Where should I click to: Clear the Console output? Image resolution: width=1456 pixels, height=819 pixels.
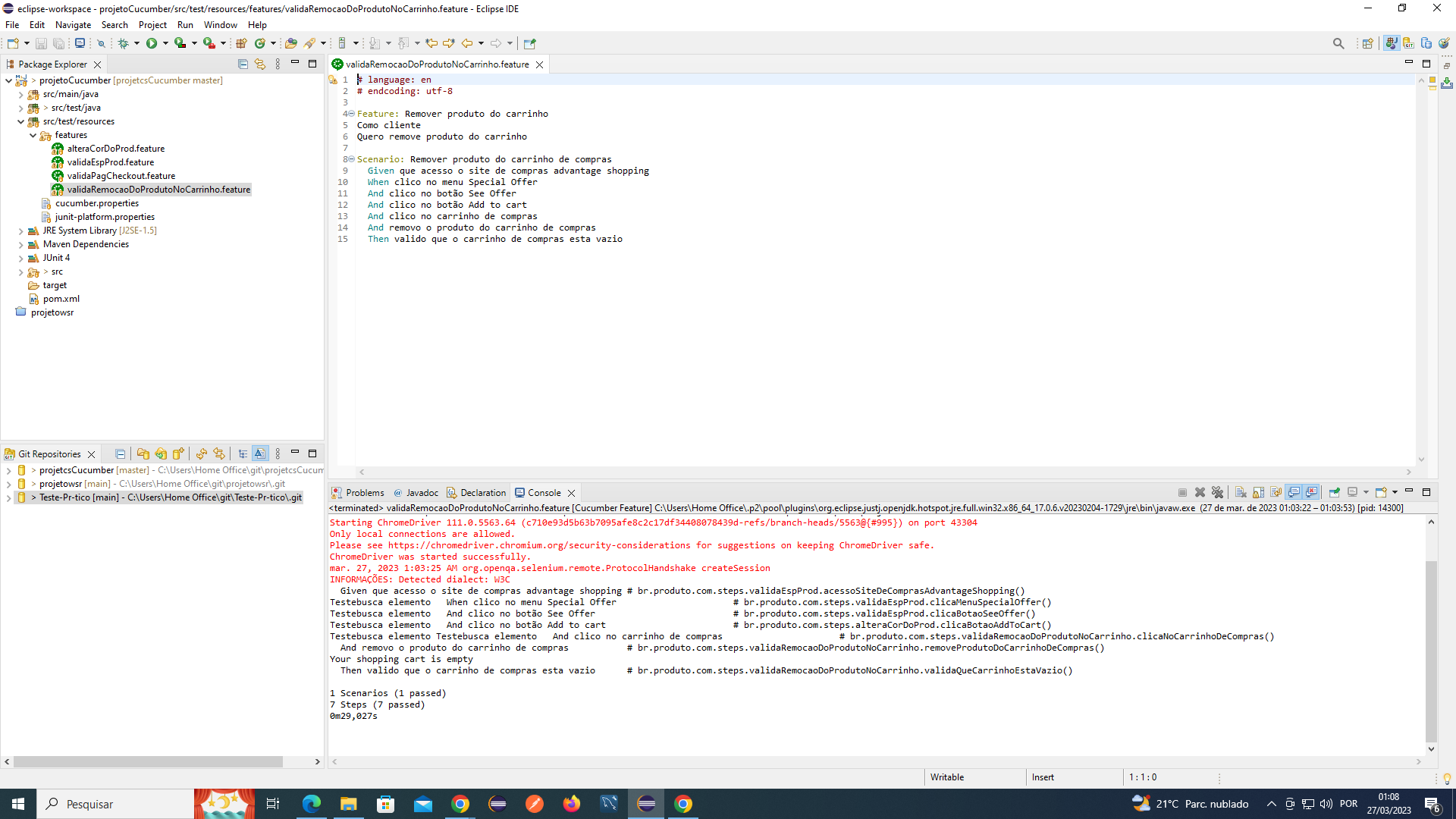coord(1241,492)
